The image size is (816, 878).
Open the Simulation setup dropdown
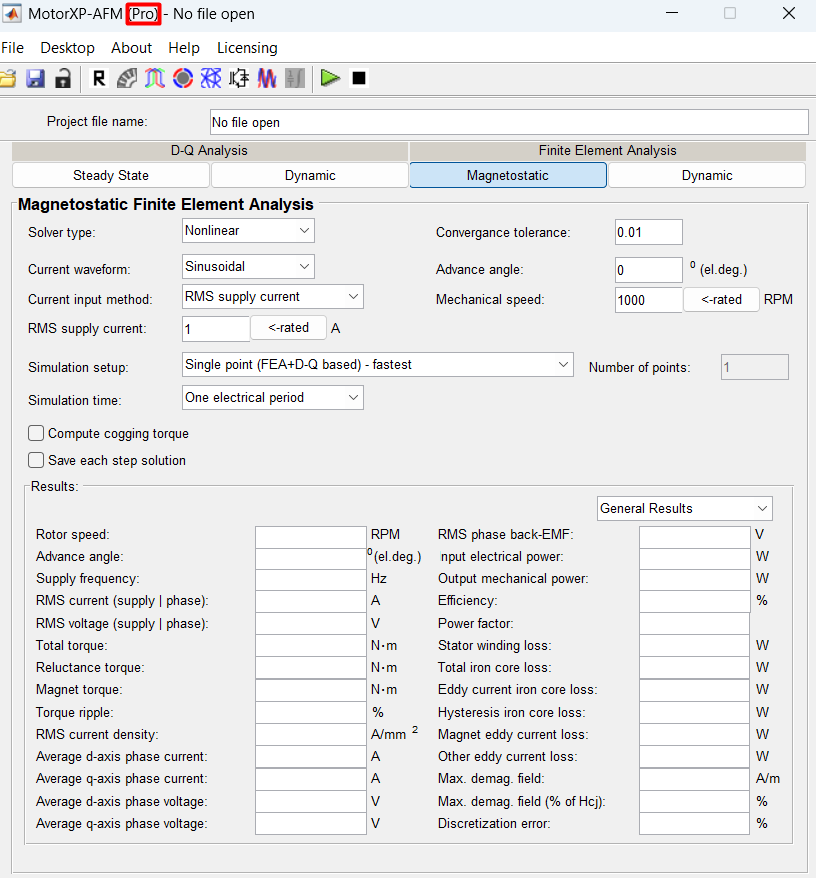pyautogui.click(x=377, y=365)
